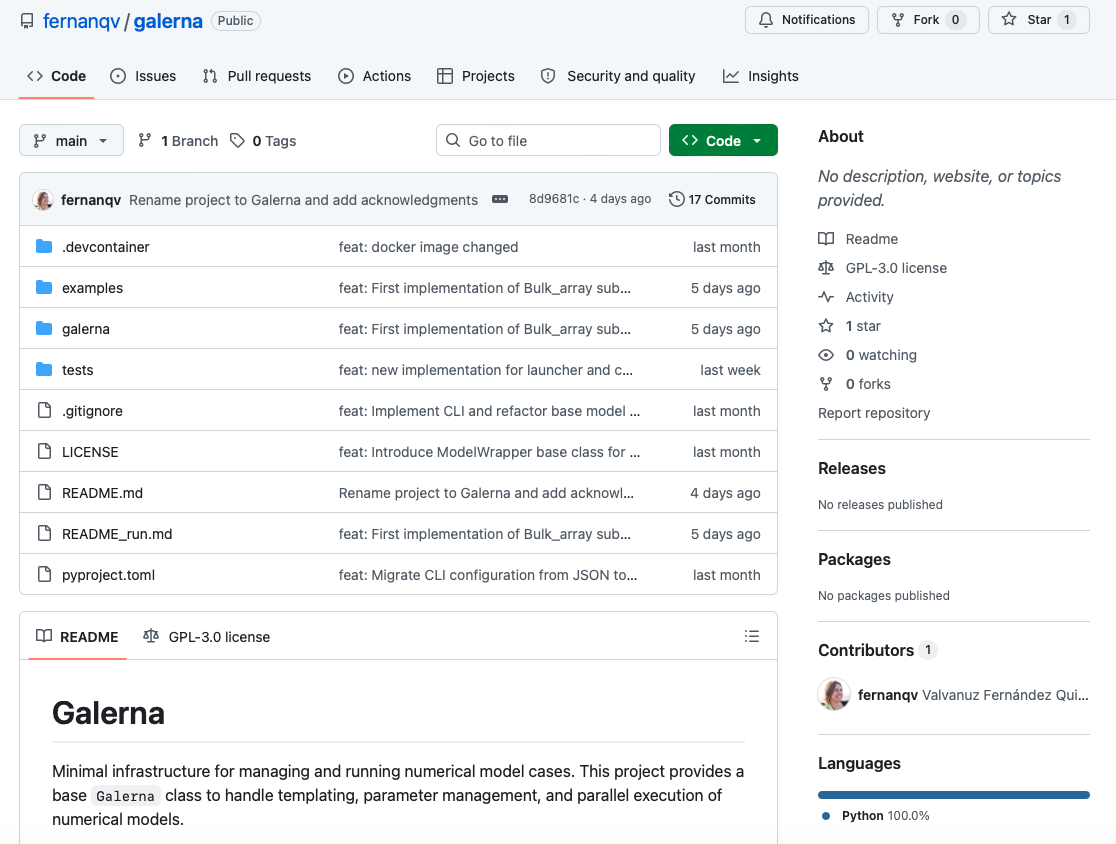
Task: Open the .devcontainer folder
Action: coord(105,247)
